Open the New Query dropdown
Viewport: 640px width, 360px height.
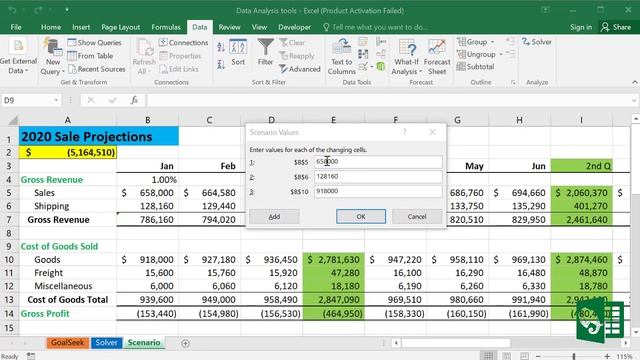(53, 57)
